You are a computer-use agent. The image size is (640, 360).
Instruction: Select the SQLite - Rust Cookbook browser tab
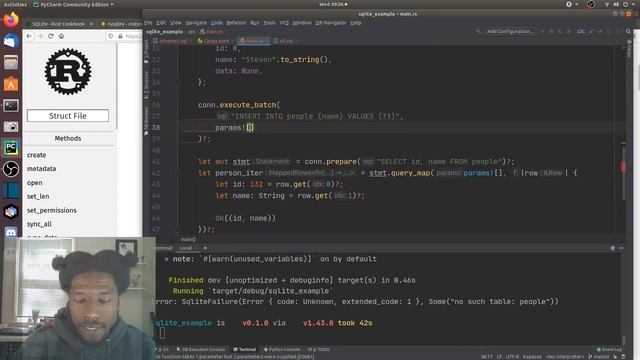click(x=59, y=24)
